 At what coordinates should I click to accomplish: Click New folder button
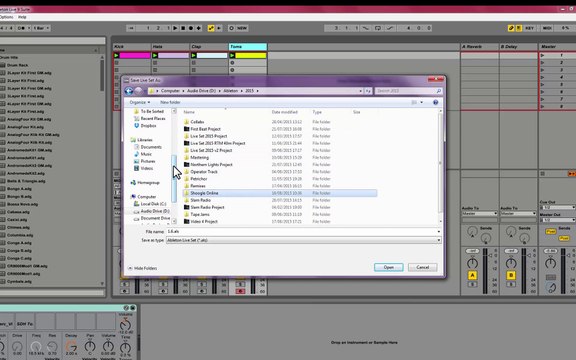170,102
